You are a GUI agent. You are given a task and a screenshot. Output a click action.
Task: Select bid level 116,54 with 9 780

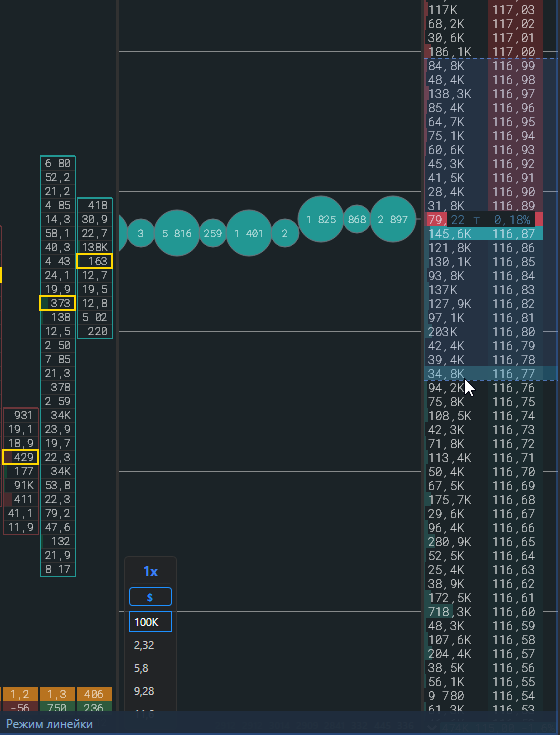coord(485,696)
